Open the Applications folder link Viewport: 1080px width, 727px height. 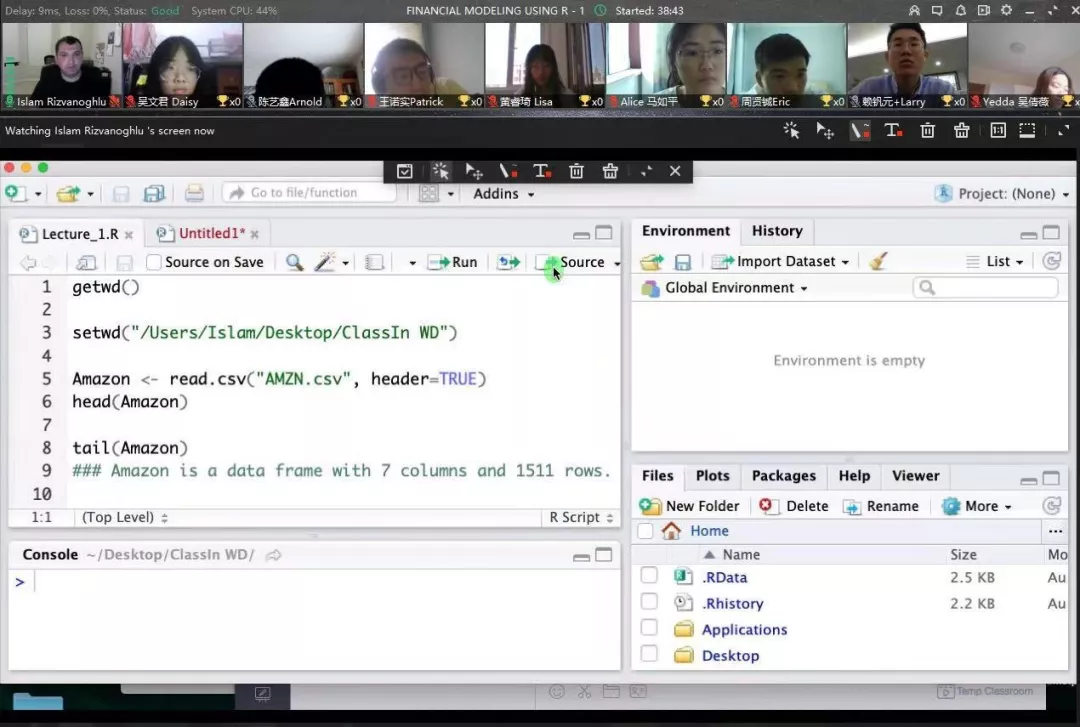click(744, 629)
